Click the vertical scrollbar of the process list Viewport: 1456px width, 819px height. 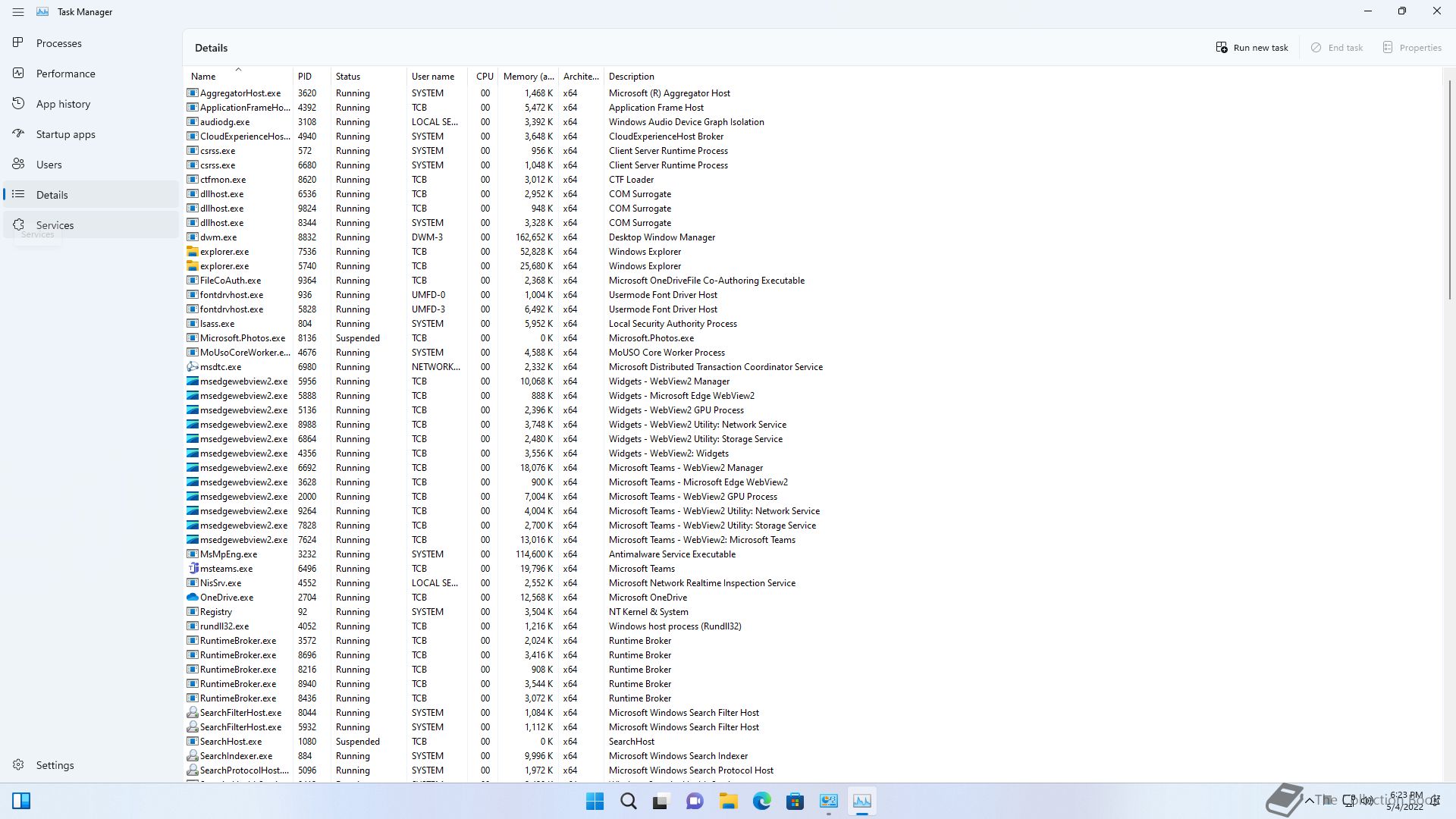1449,190
